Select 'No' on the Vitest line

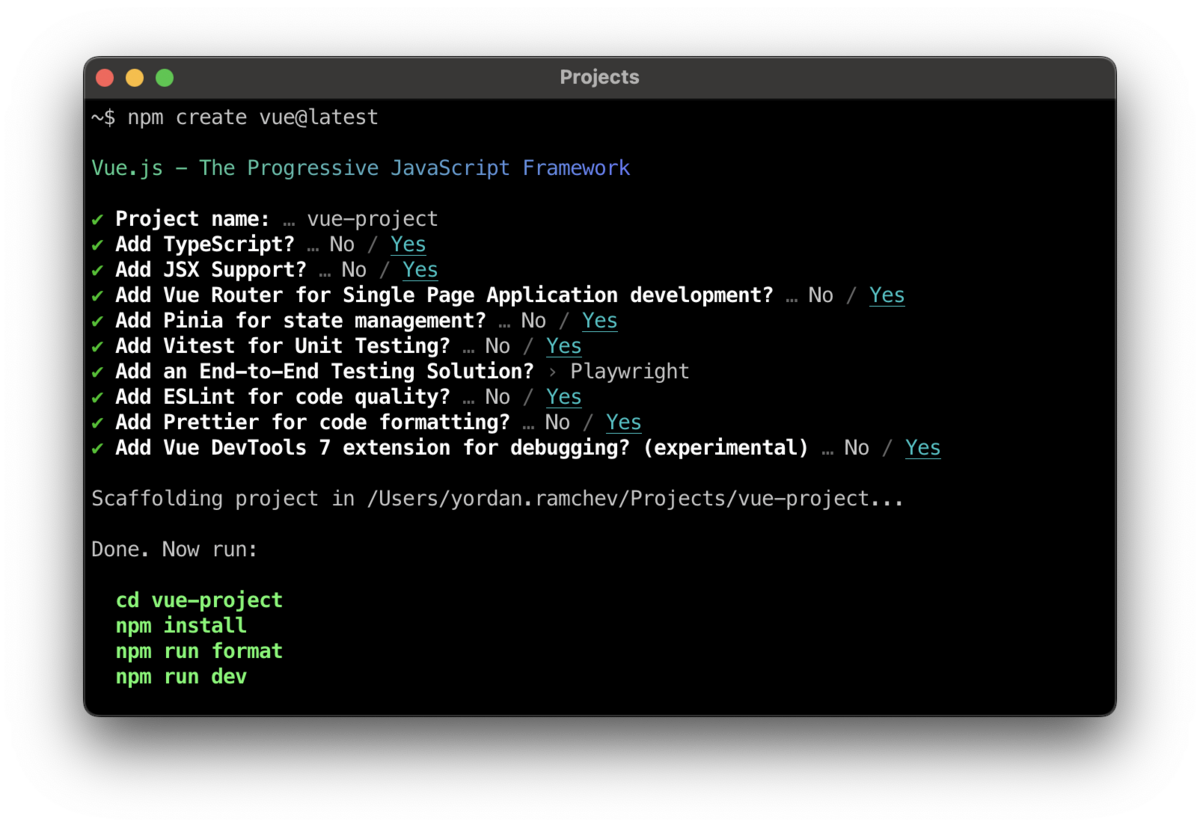click(x=498, y=346)
